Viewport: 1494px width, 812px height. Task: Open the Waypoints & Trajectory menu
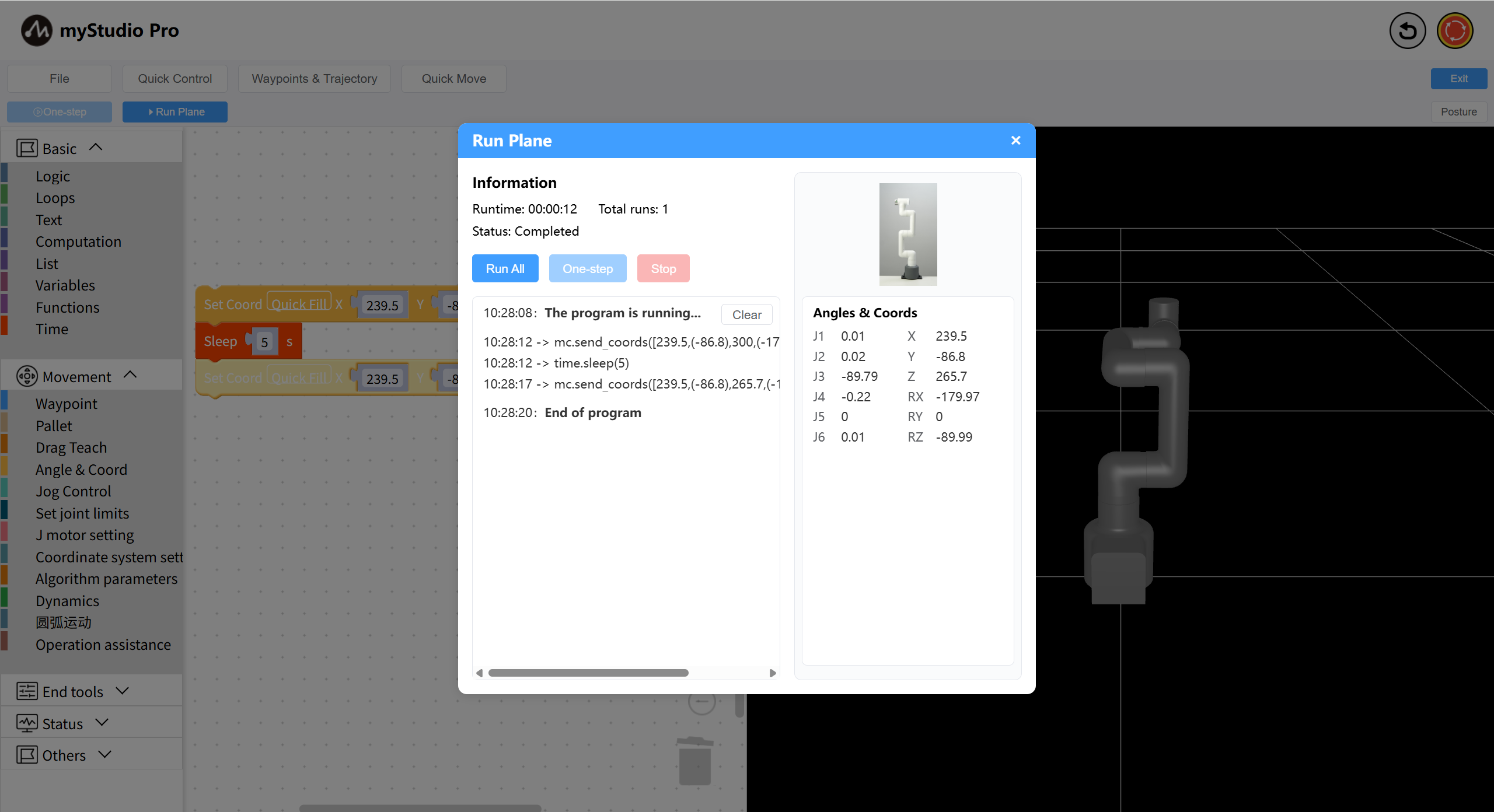point(314,79)
